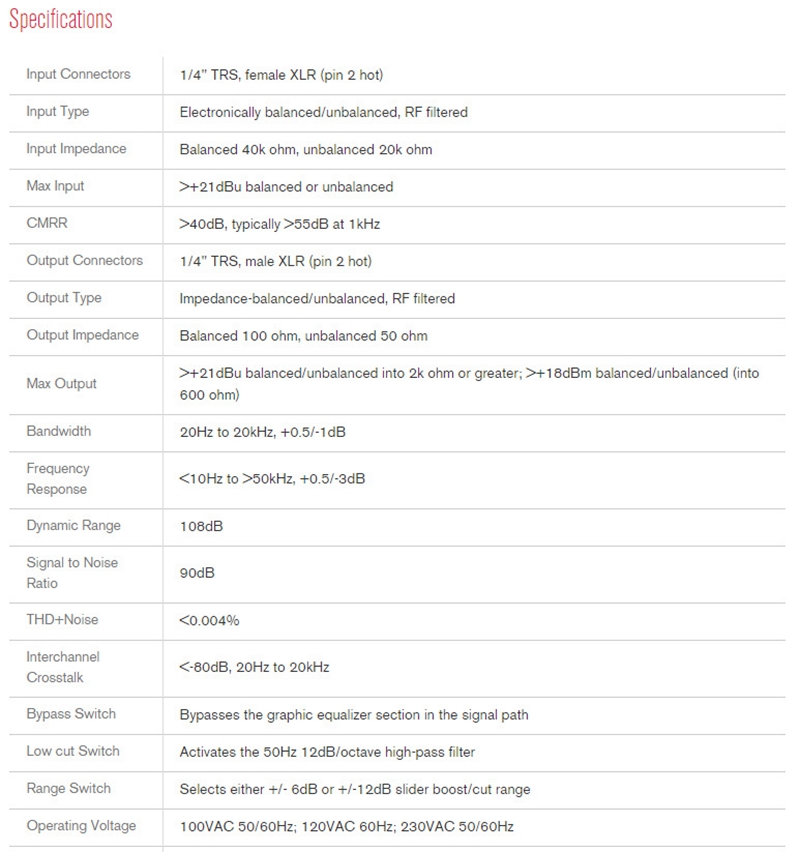This screenshot has height=852, width=800.
Task: Click the Max Input row label
Action: [55, 186]
